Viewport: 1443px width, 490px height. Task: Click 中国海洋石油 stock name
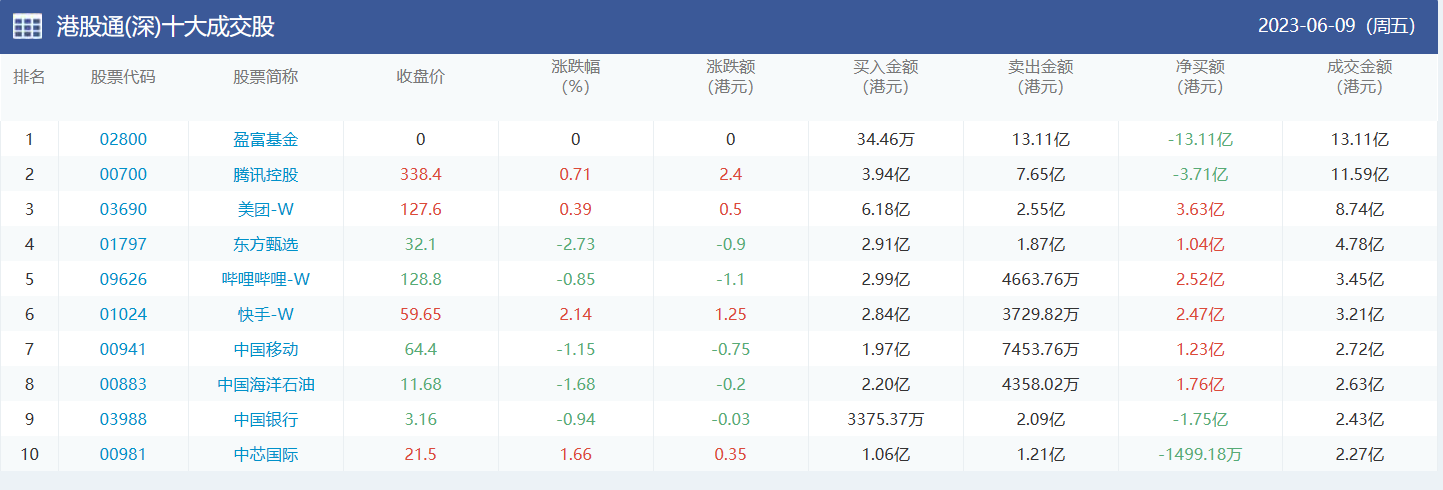pos(265,385)
